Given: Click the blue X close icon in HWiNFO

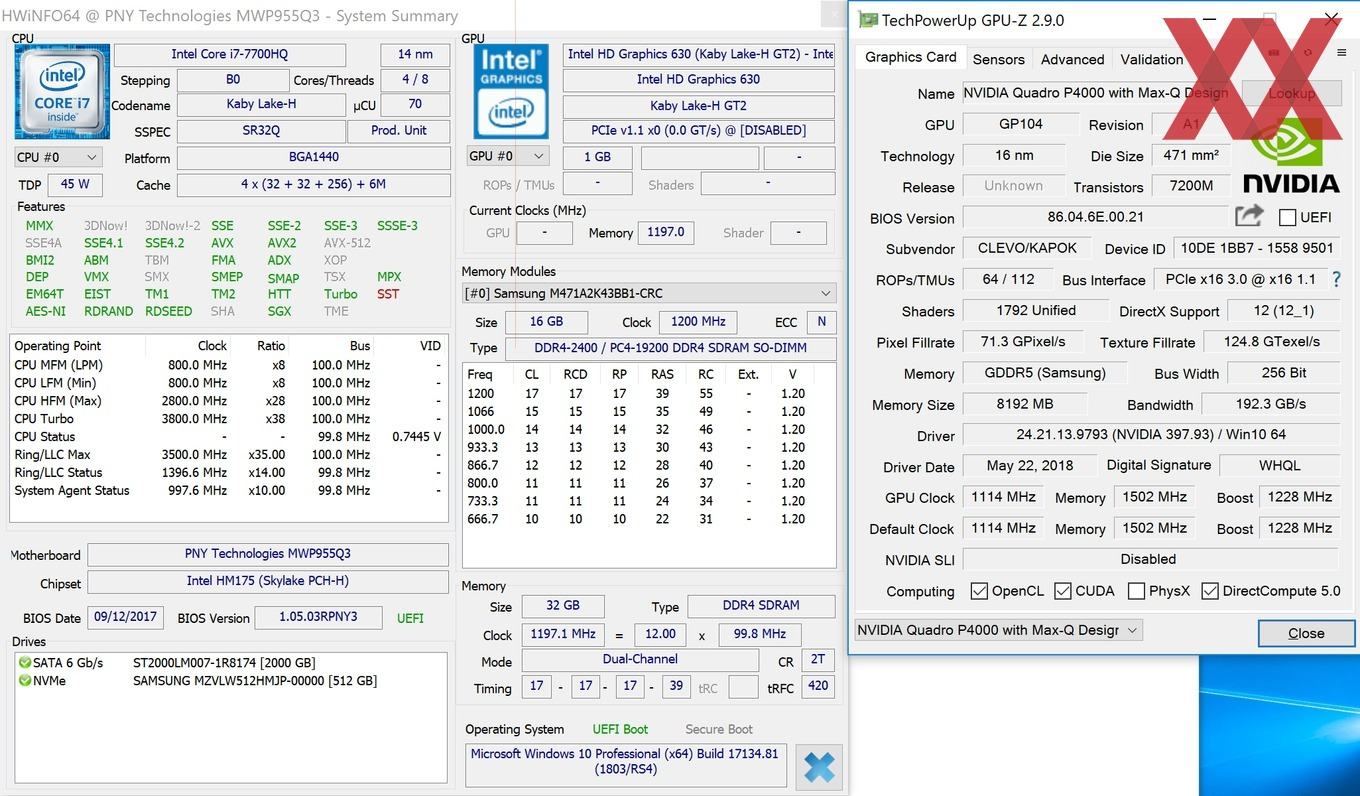Looking at the screenshot, I should point(819,768).
